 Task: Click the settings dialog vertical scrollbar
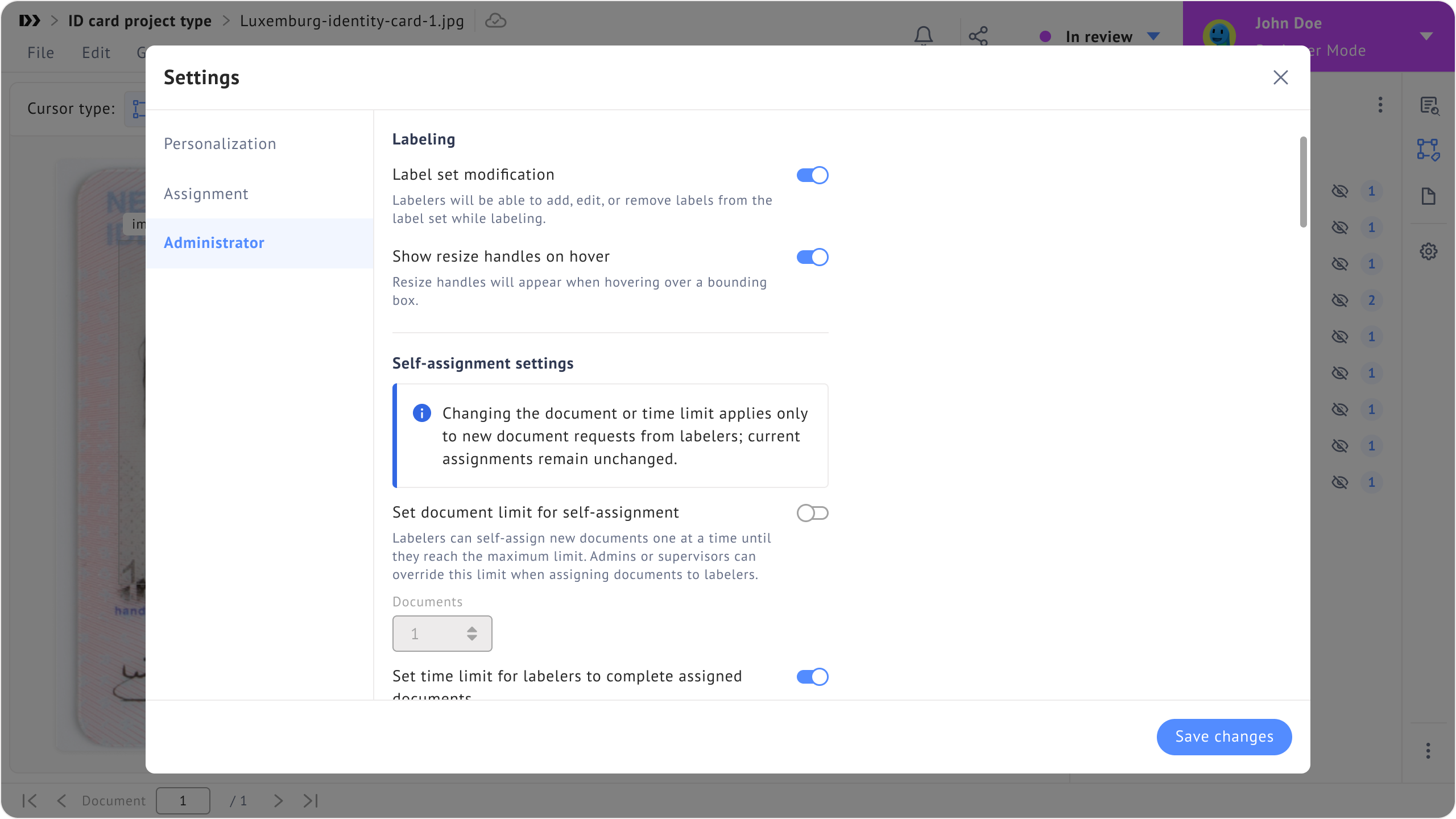1303,182
